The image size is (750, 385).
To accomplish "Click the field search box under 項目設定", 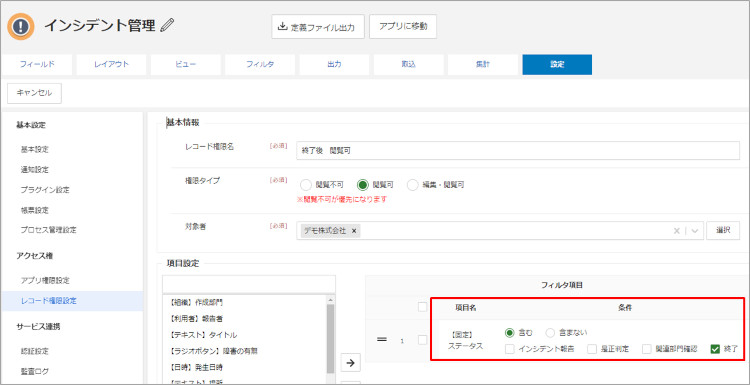I will pyautogui.click(x=249, y=284).
